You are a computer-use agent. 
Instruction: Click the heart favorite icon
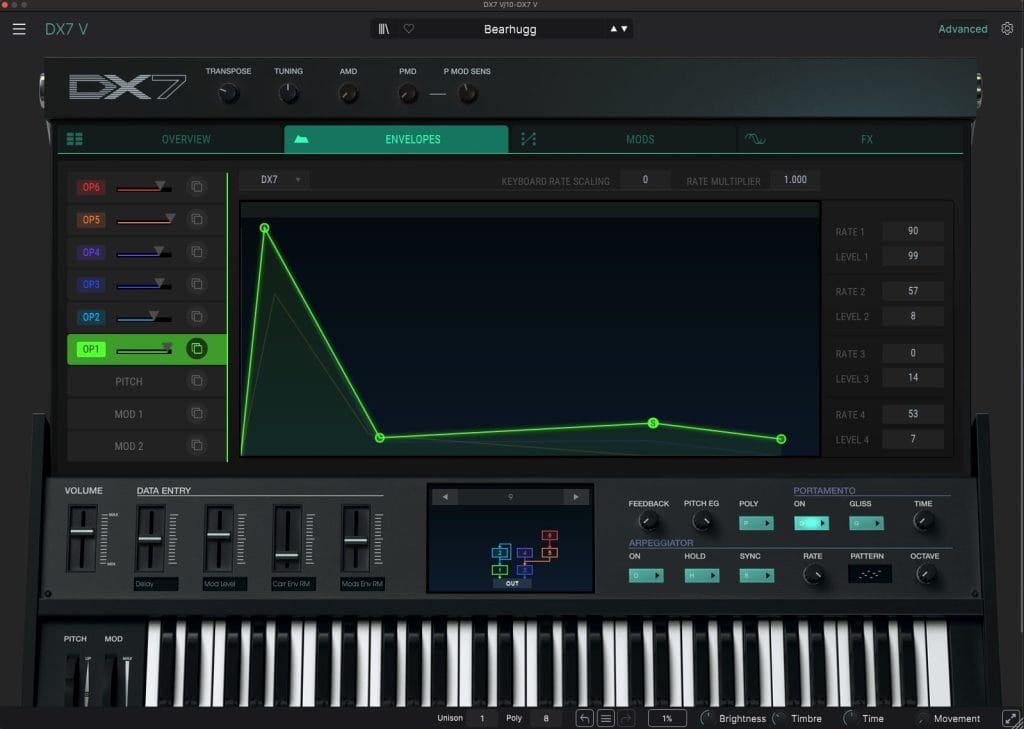(x=408, y=28)
